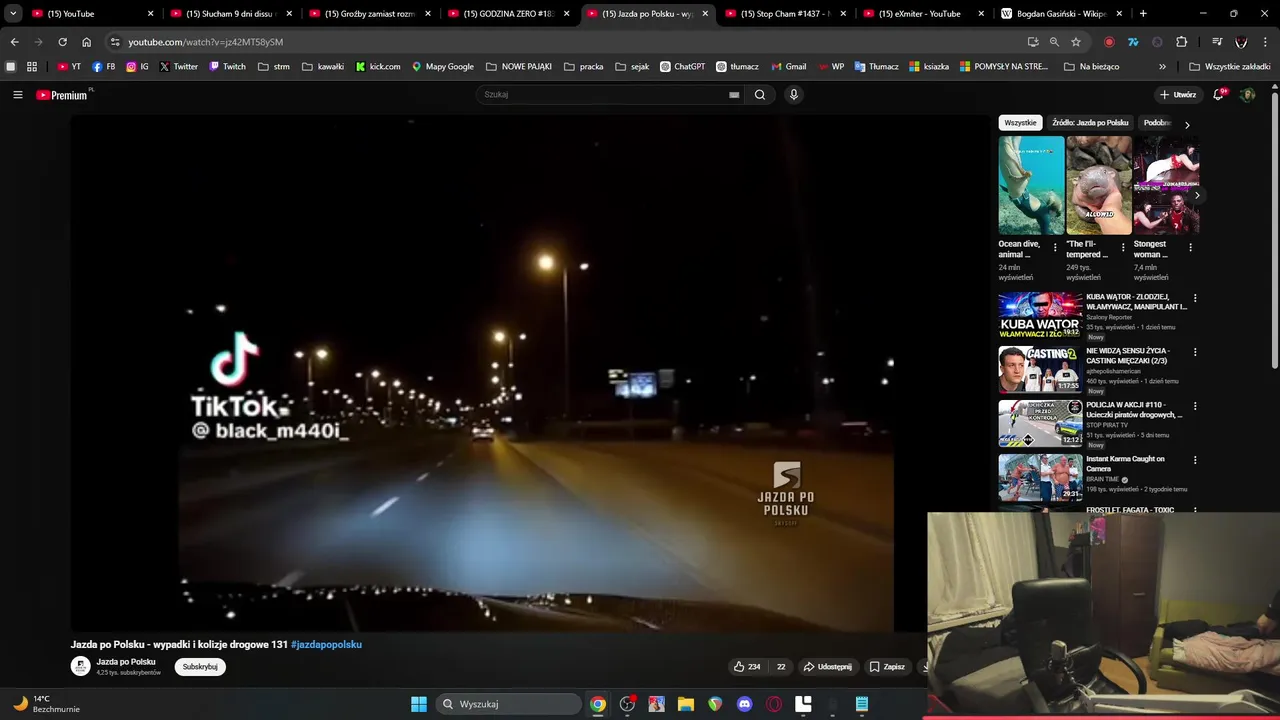Open Chrome three-dot menu
The image size is (1280, 720).
click(1265, 42)
